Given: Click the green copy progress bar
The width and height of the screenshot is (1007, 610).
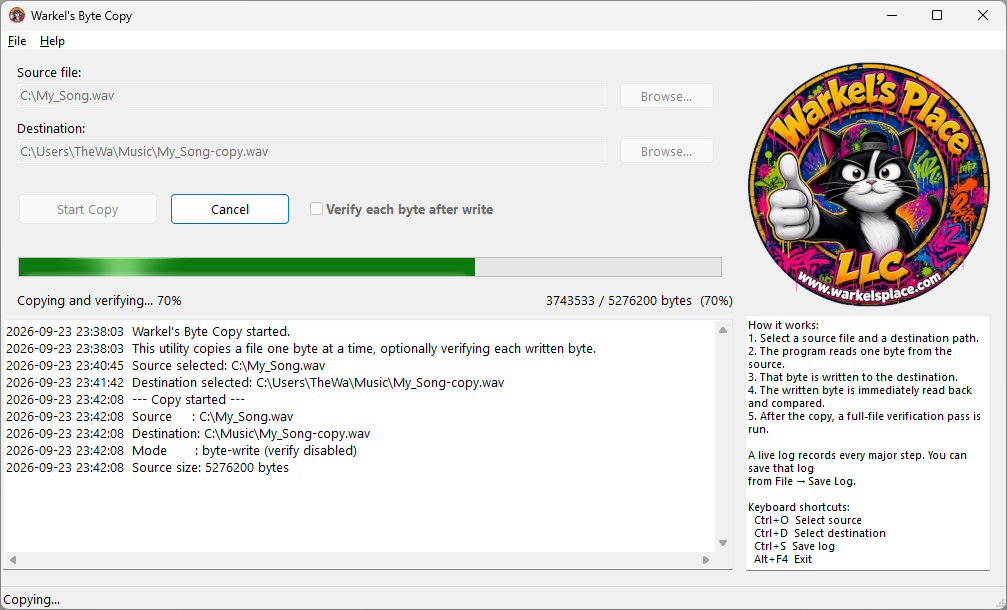Looking at the screenshot, I should pyautogui.click(x=370, y=266).
